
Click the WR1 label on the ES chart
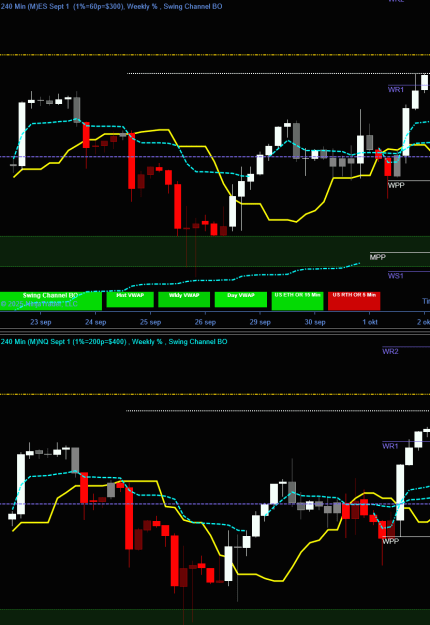point(396,90)
